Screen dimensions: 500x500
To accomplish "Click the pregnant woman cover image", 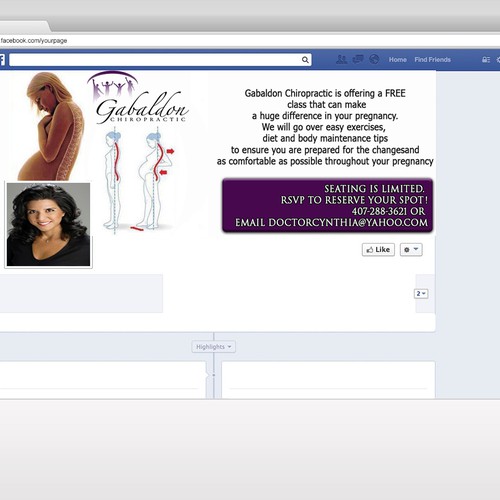I will tap(51, 126).
